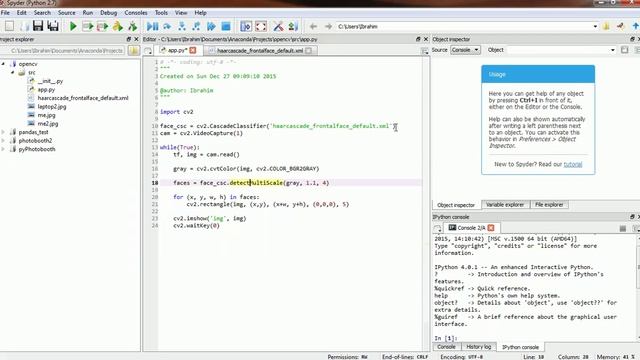Close the Console 2/A tab
The image size is (640, 360).
491,228
